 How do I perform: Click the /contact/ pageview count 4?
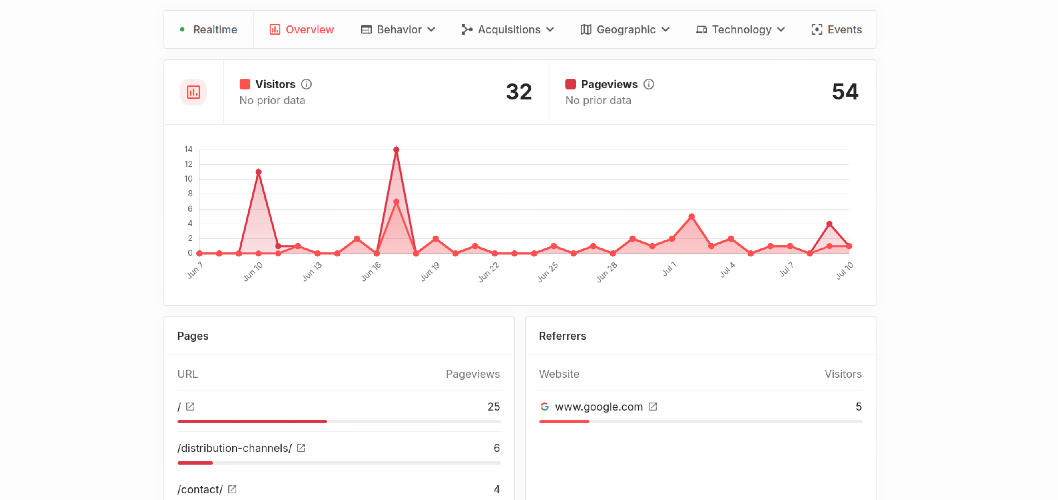coord(497,489)
